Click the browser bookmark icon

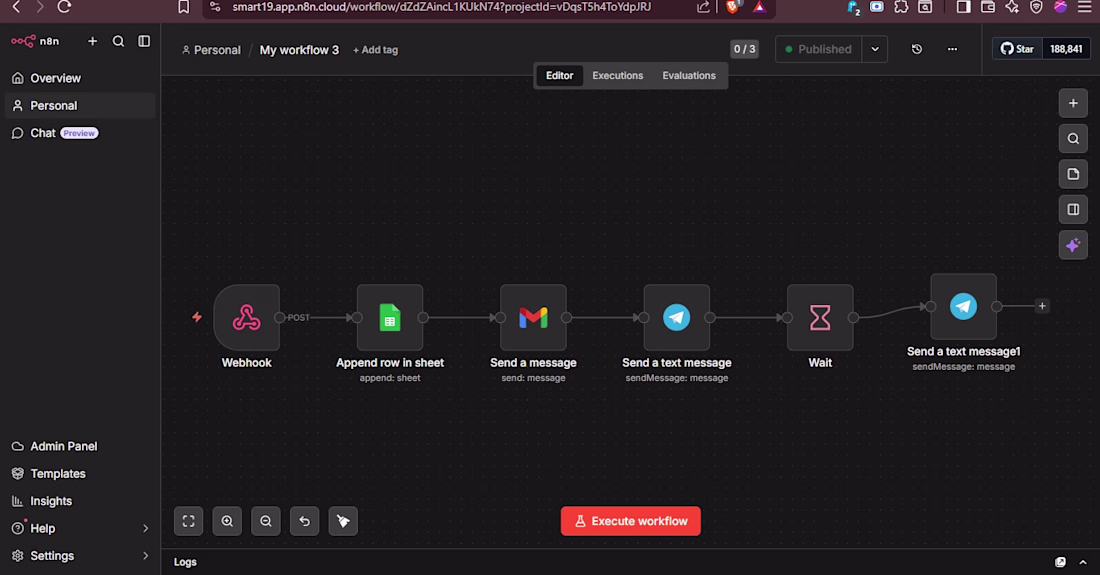184,7
